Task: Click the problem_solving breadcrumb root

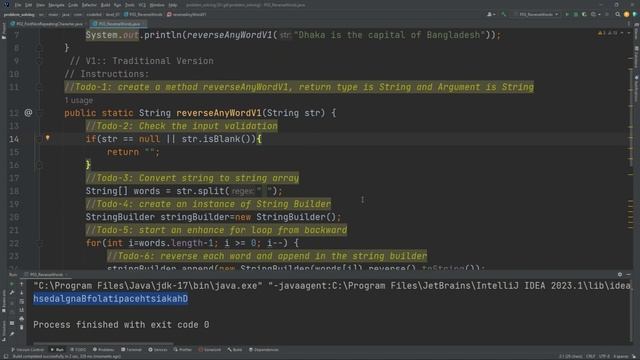Action: tap(19, 15)
